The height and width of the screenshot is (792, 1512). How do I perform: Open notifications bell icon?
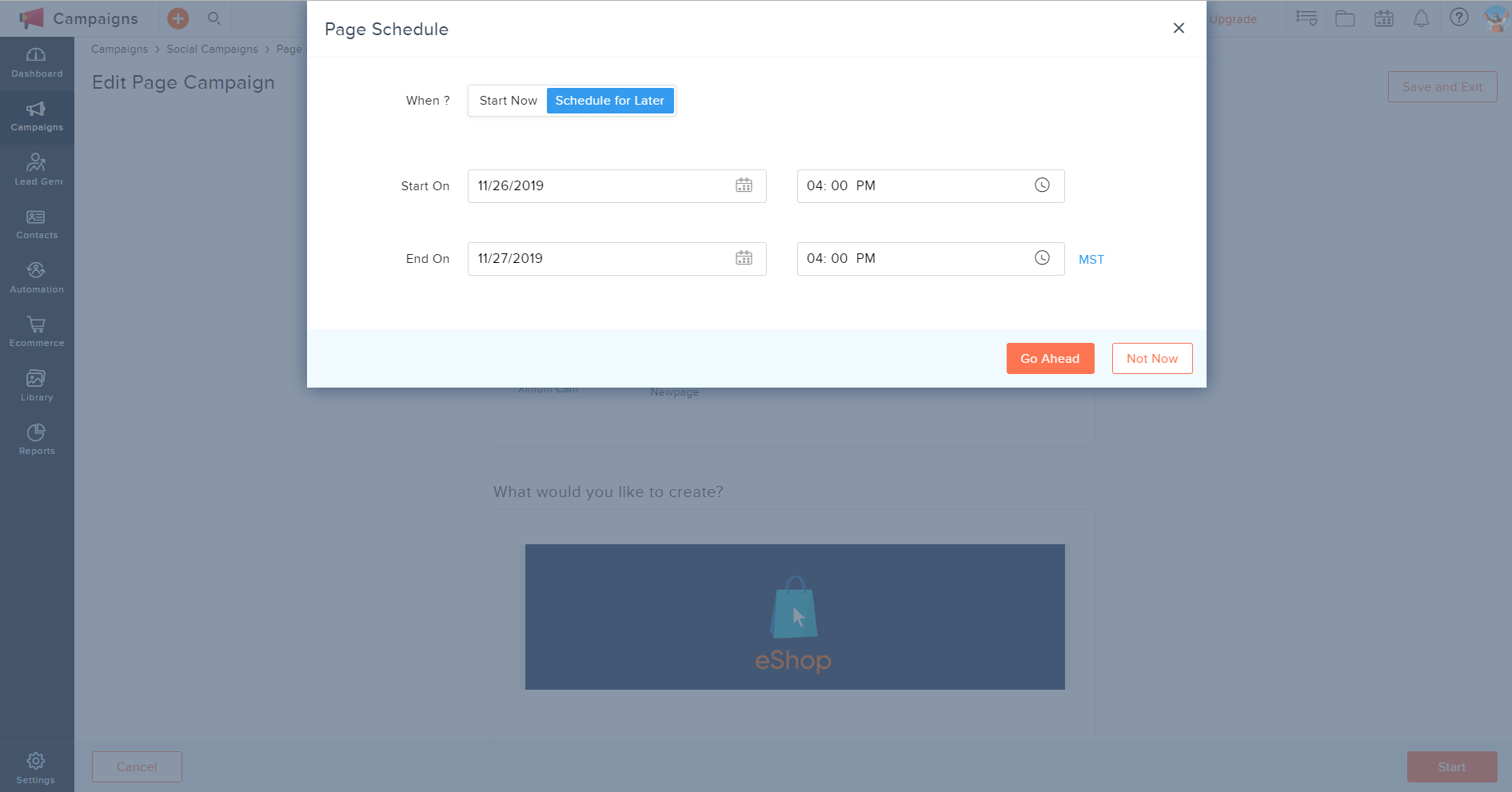[1421, 18]
